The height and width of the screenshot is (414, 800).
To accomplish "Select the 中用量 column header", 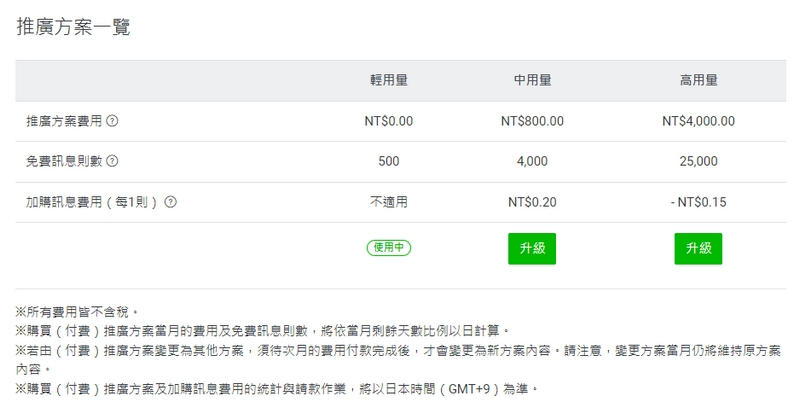I will 532,81.
